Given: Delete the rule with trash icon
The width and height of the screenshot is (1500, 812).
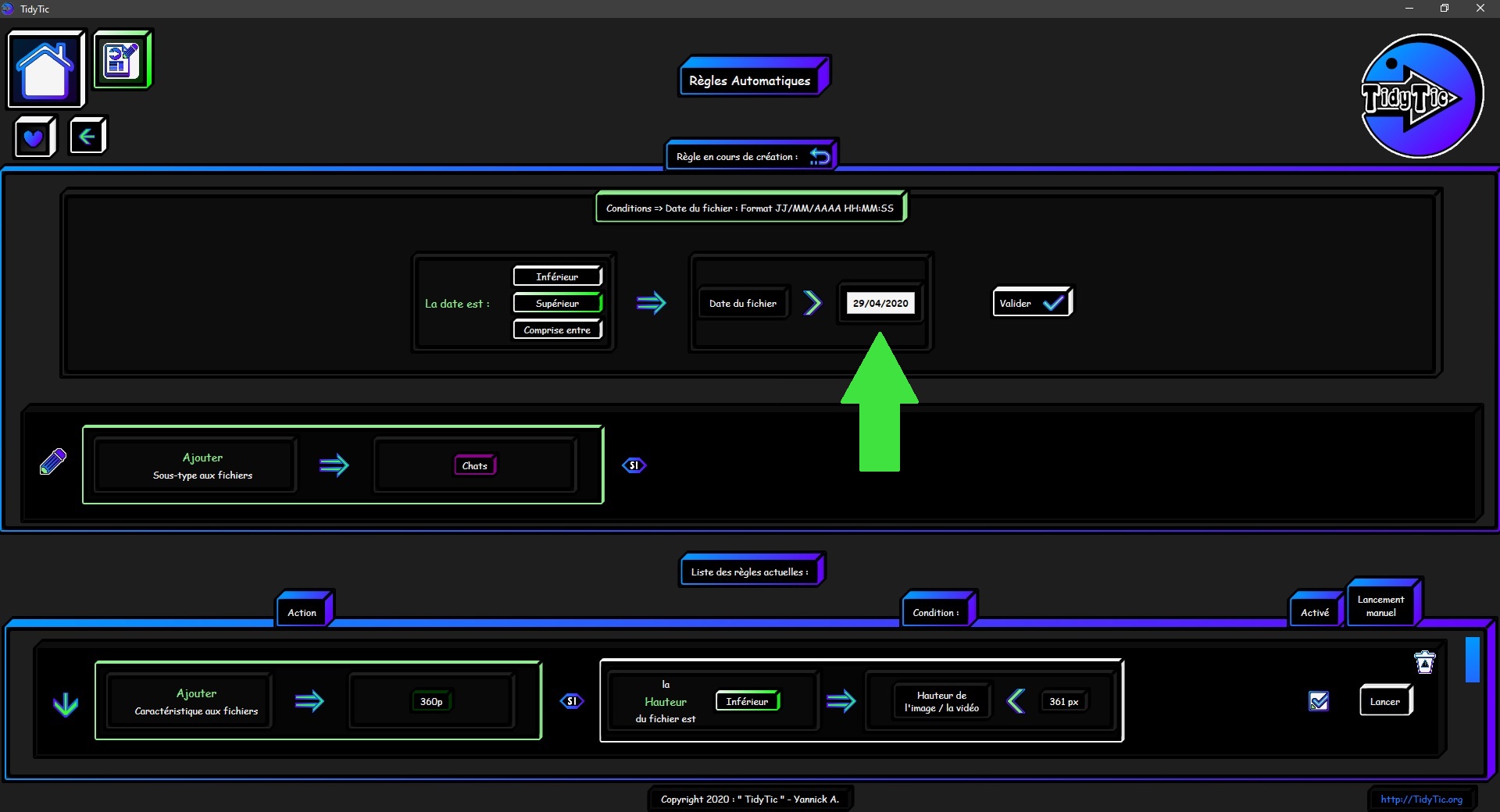Looking at the screenshot, I should [x=1425, y=663].
